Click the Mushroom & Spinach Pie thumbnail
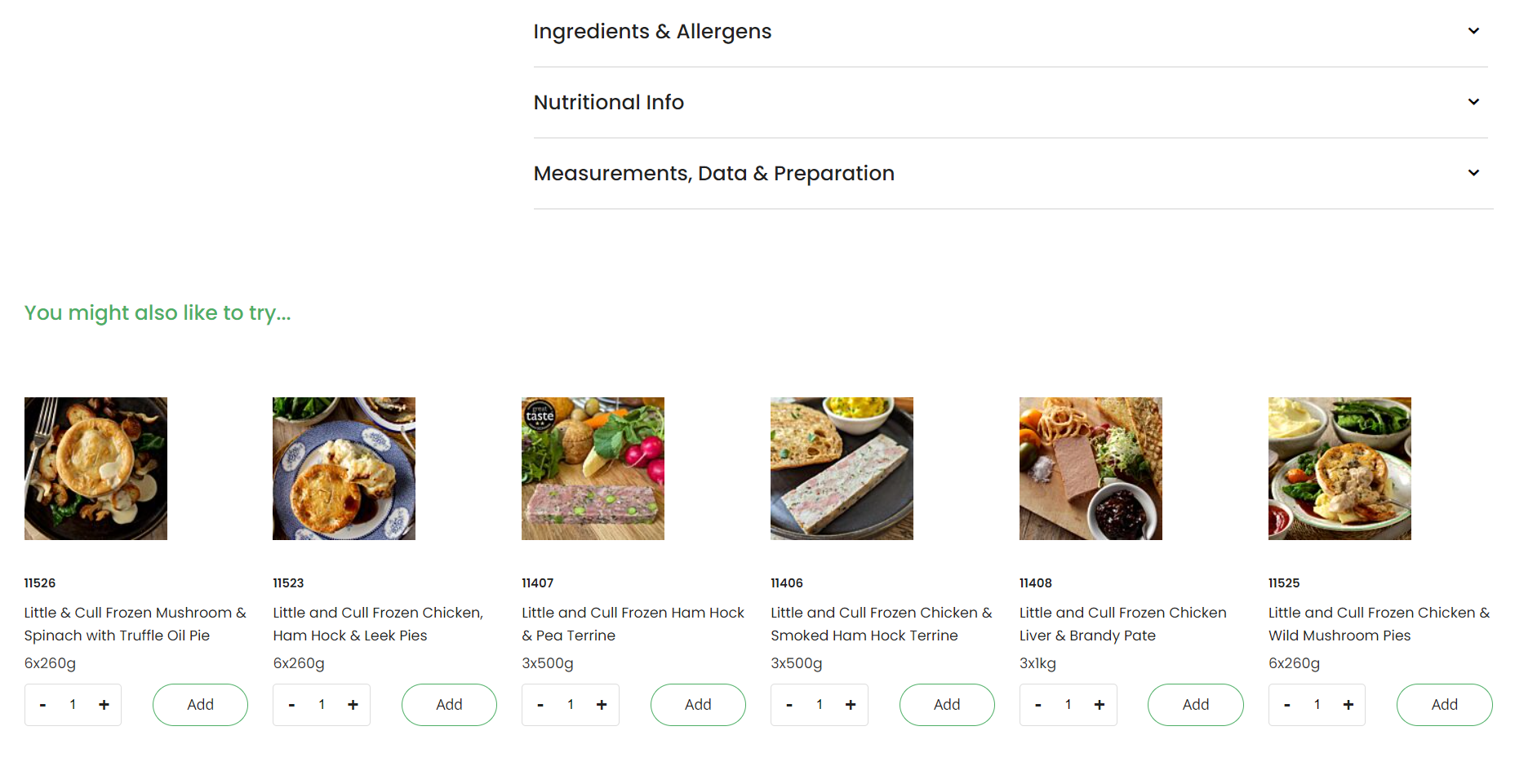Viewport: 1515px width, 784px height. pyautogui.click(x=96, y=468)
